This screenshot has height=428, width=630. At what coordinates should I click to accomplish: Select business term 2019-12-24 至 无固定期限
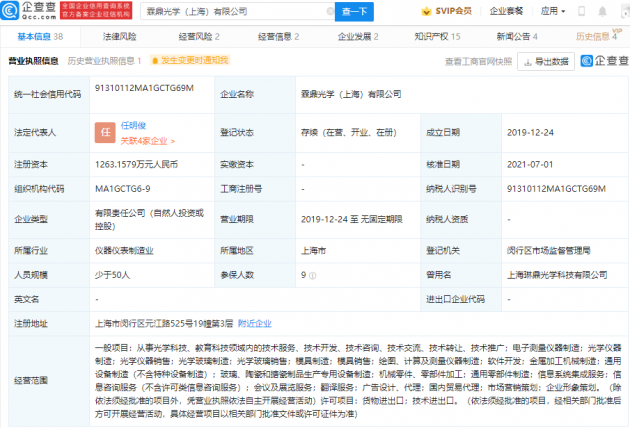[352, 219]
